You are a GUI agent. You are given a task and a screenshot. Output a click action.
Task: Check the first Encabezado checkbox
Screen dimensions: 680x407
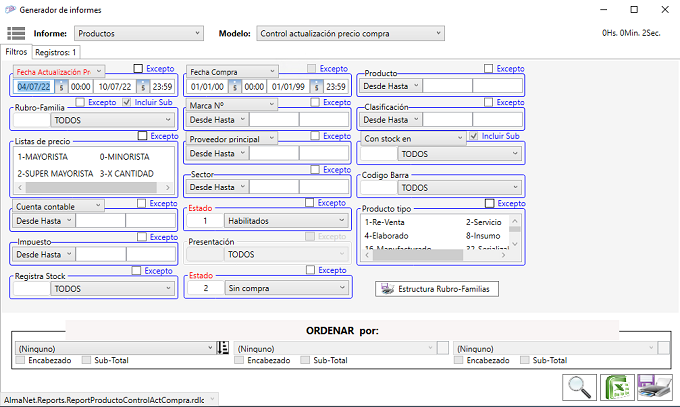coord(21,360)
